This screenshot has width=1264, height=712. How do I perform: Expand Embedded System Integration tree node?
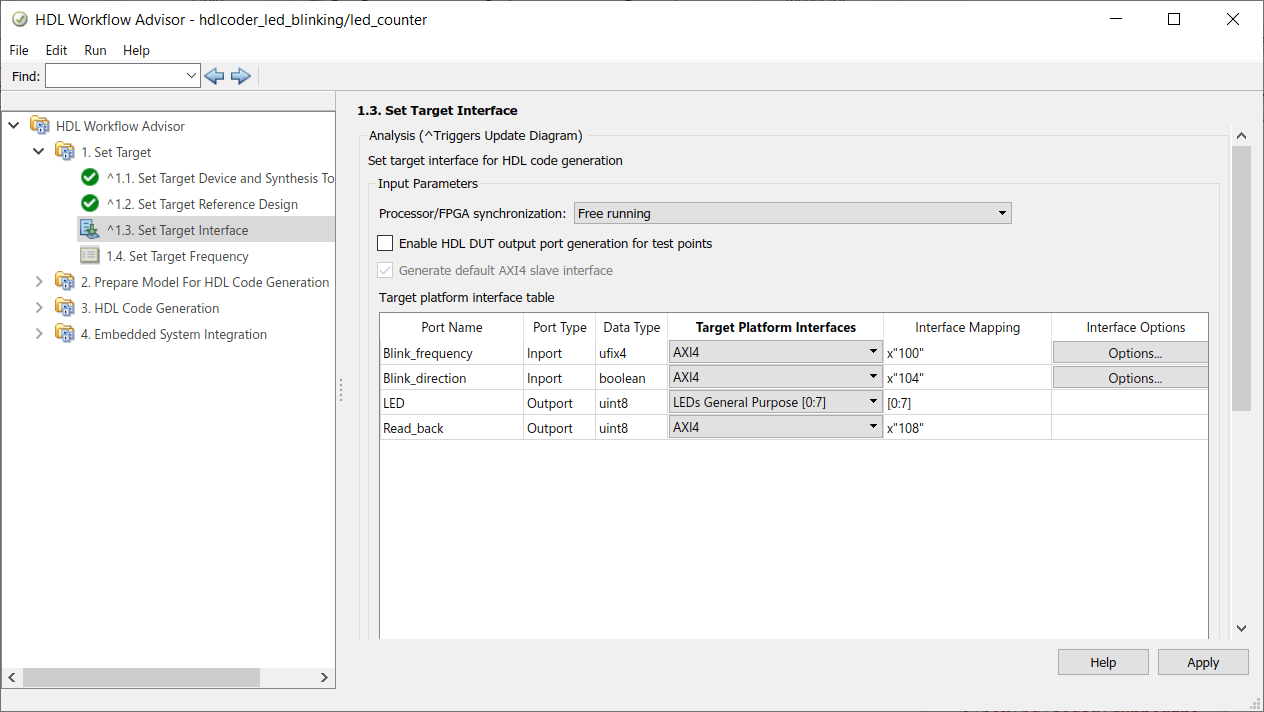[x=39, y=334]
